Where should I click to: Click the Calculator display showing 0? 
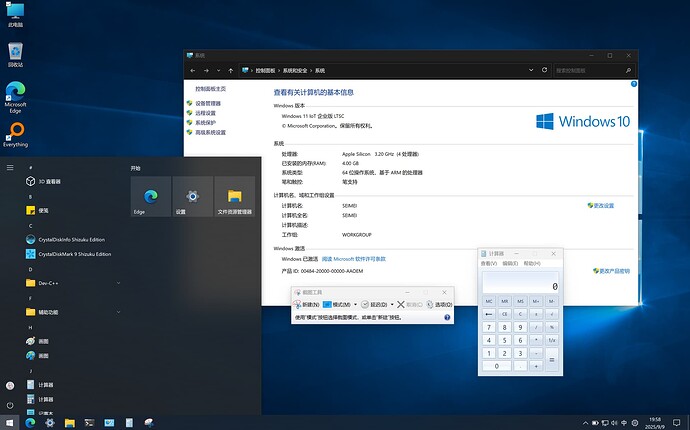[520, 282]
